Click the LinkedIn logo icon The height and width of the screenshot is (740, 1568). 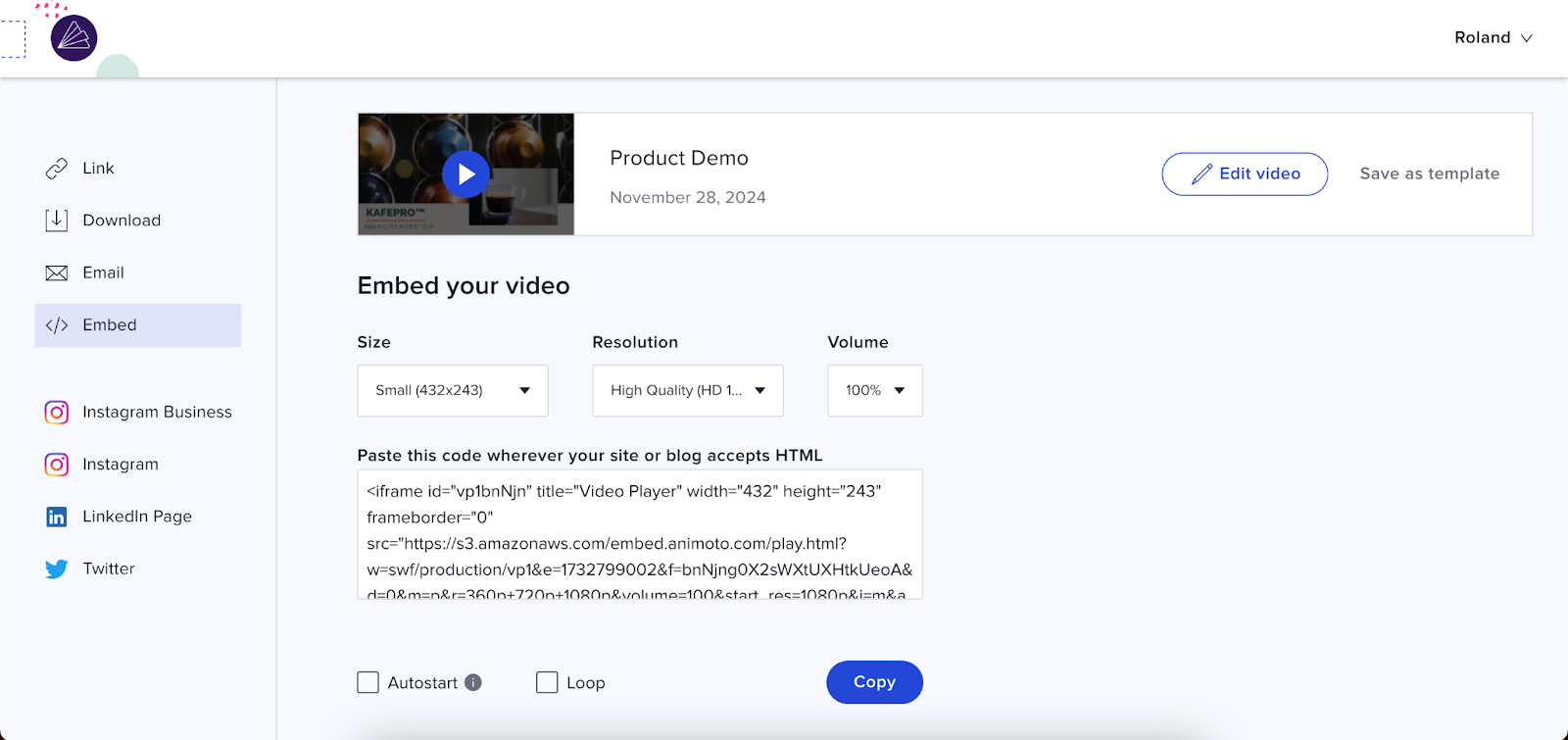pos(57,517)
